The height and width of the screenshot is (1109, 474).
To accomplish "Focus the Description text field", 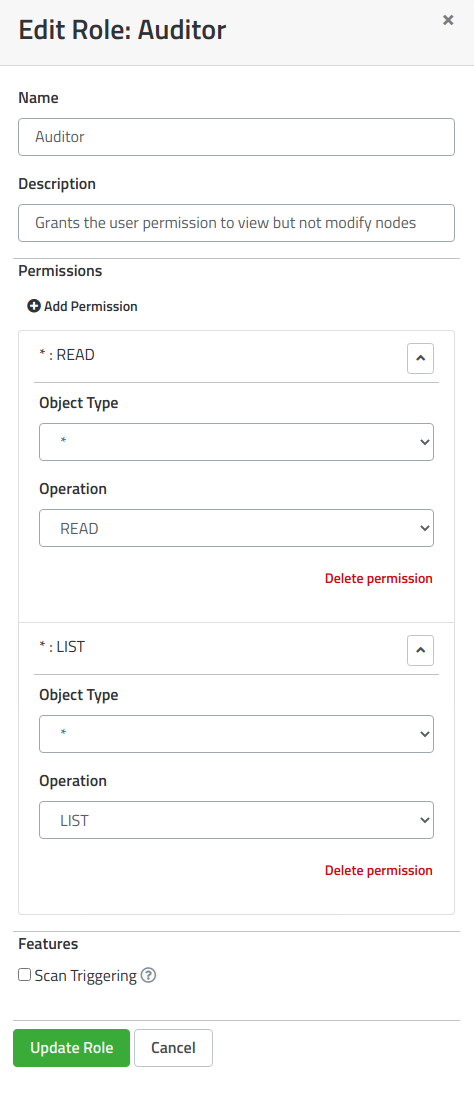I will pos(236,223).
